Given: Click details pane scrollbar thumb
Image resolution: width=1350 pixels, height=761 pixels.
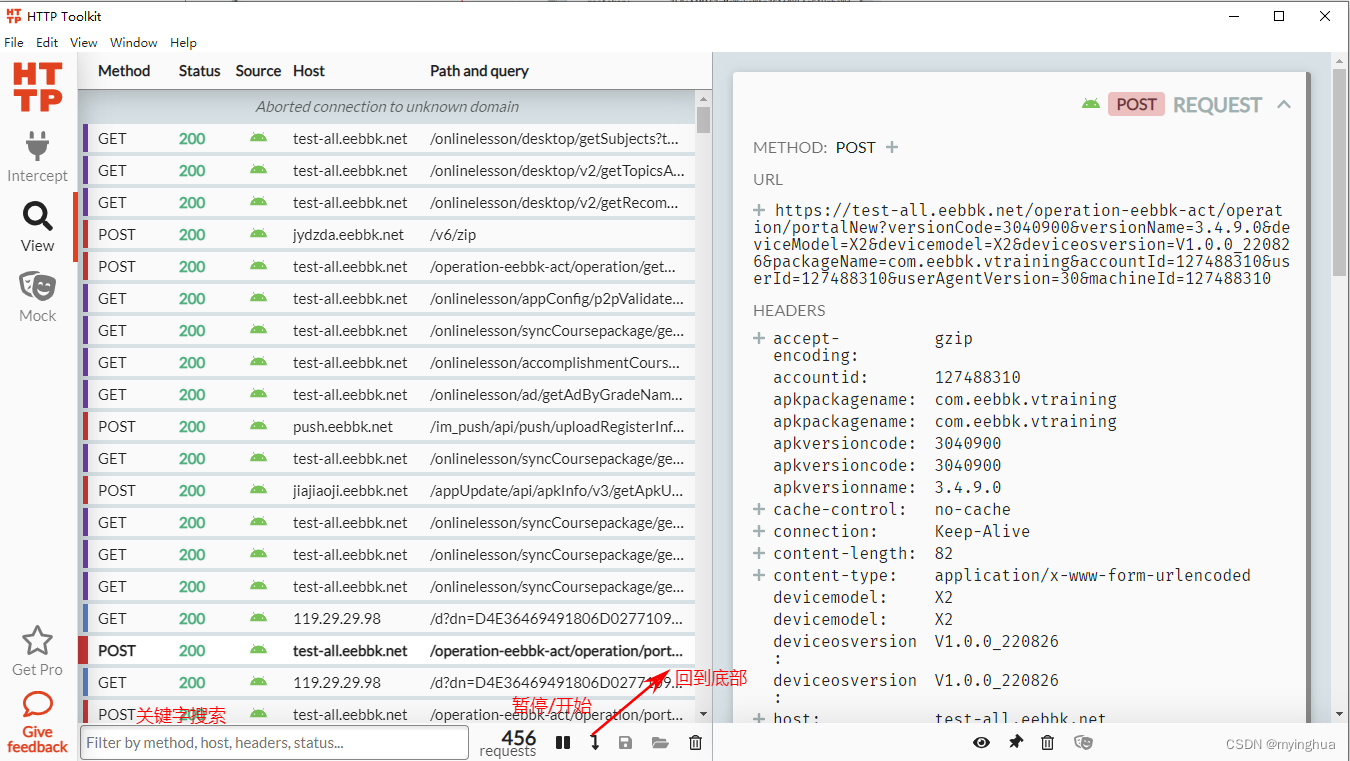Looking at the screenshot, I should [x=1339, y=172].
